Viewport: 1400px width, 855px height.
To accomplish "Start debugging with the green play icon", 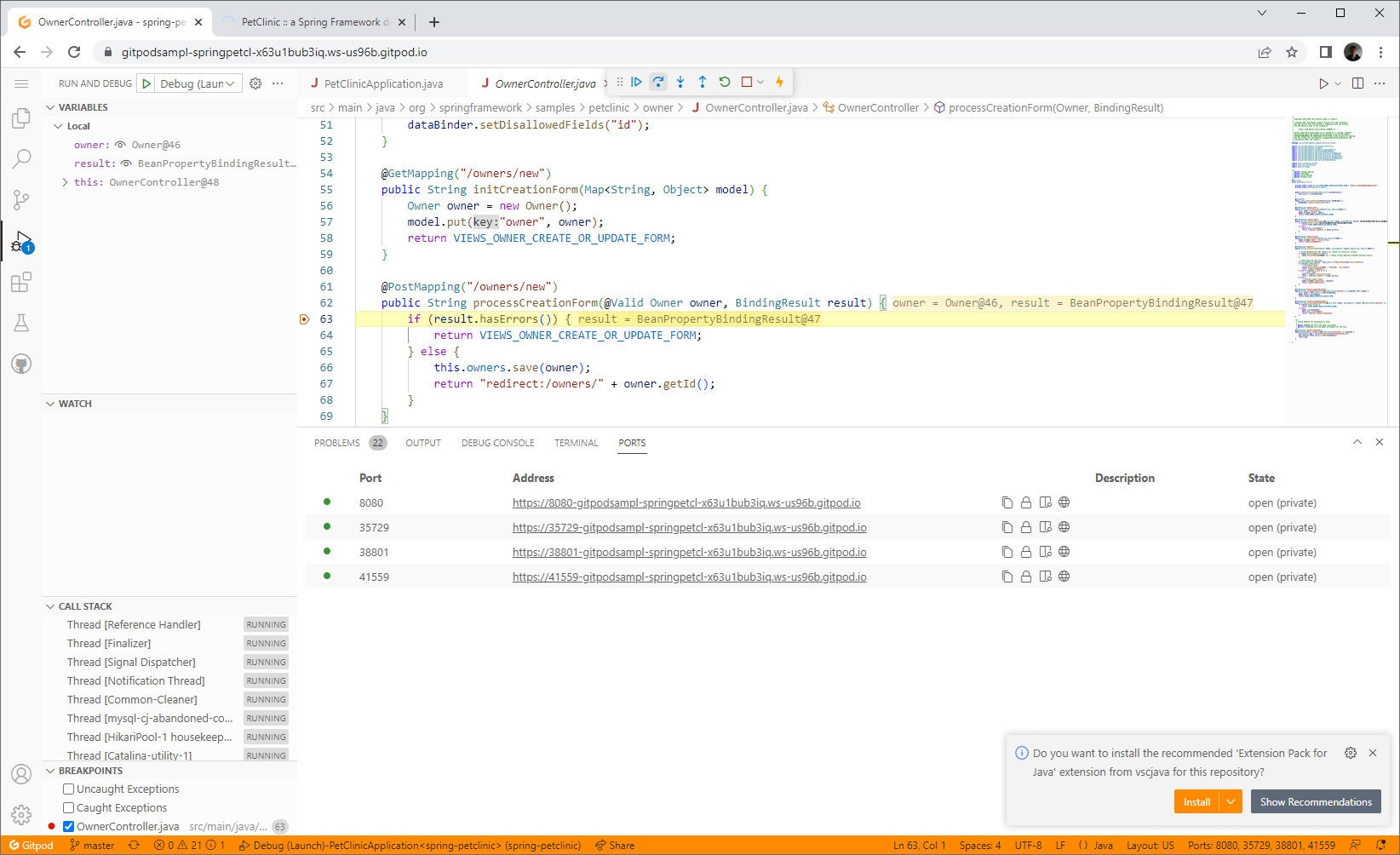I will 146,83.
